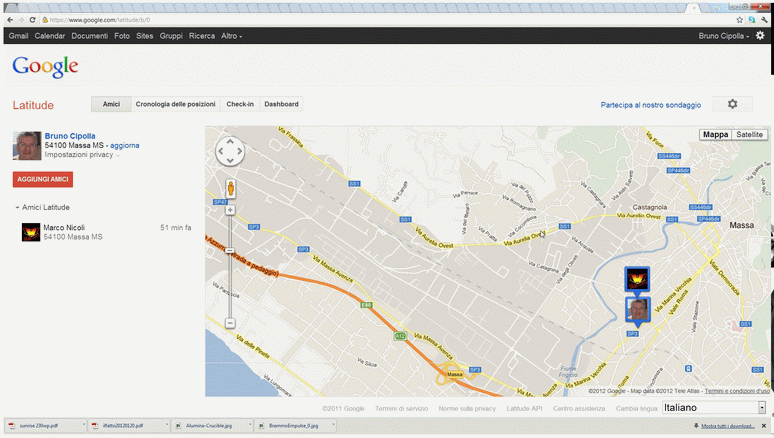Select the Amici tab
The width and height of the screenshot is (774, 438).
pyautogui.click(x=111, y=104)
